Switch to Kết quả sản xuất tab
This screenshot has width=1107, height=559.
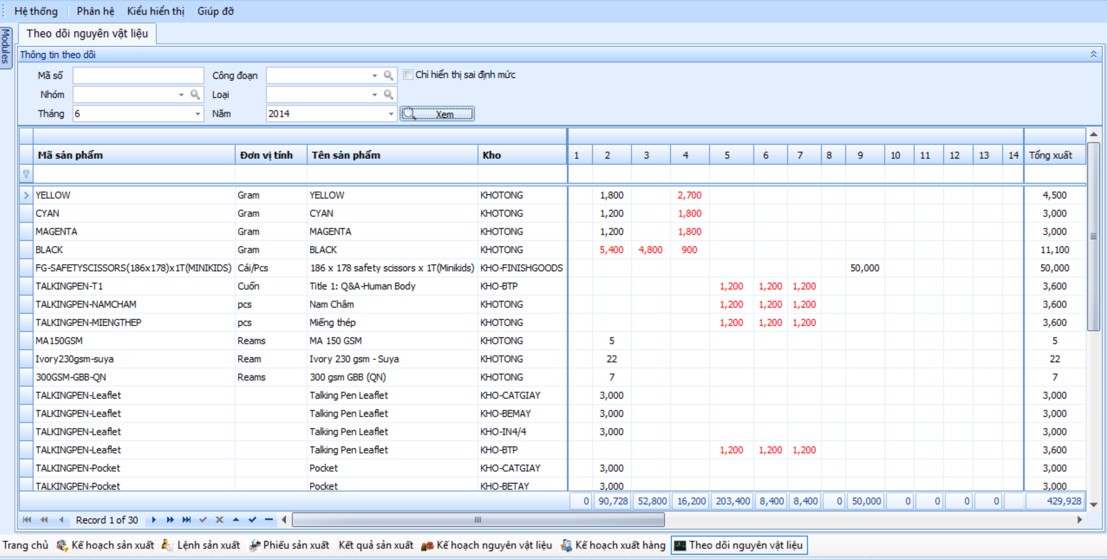(x=376, y=545)
